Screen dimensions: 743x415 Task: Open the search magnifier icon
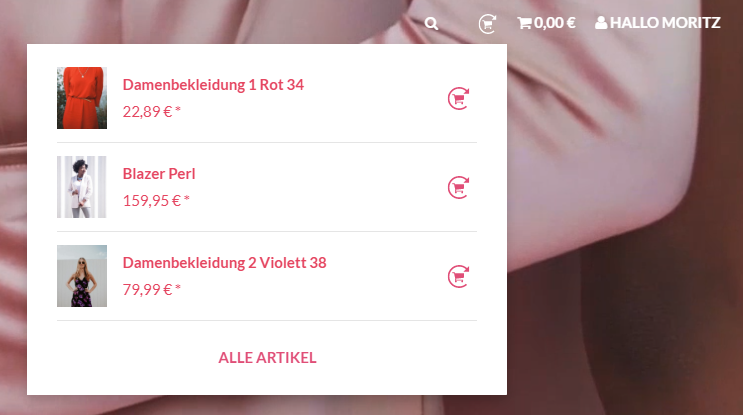[x=431, y=23]
